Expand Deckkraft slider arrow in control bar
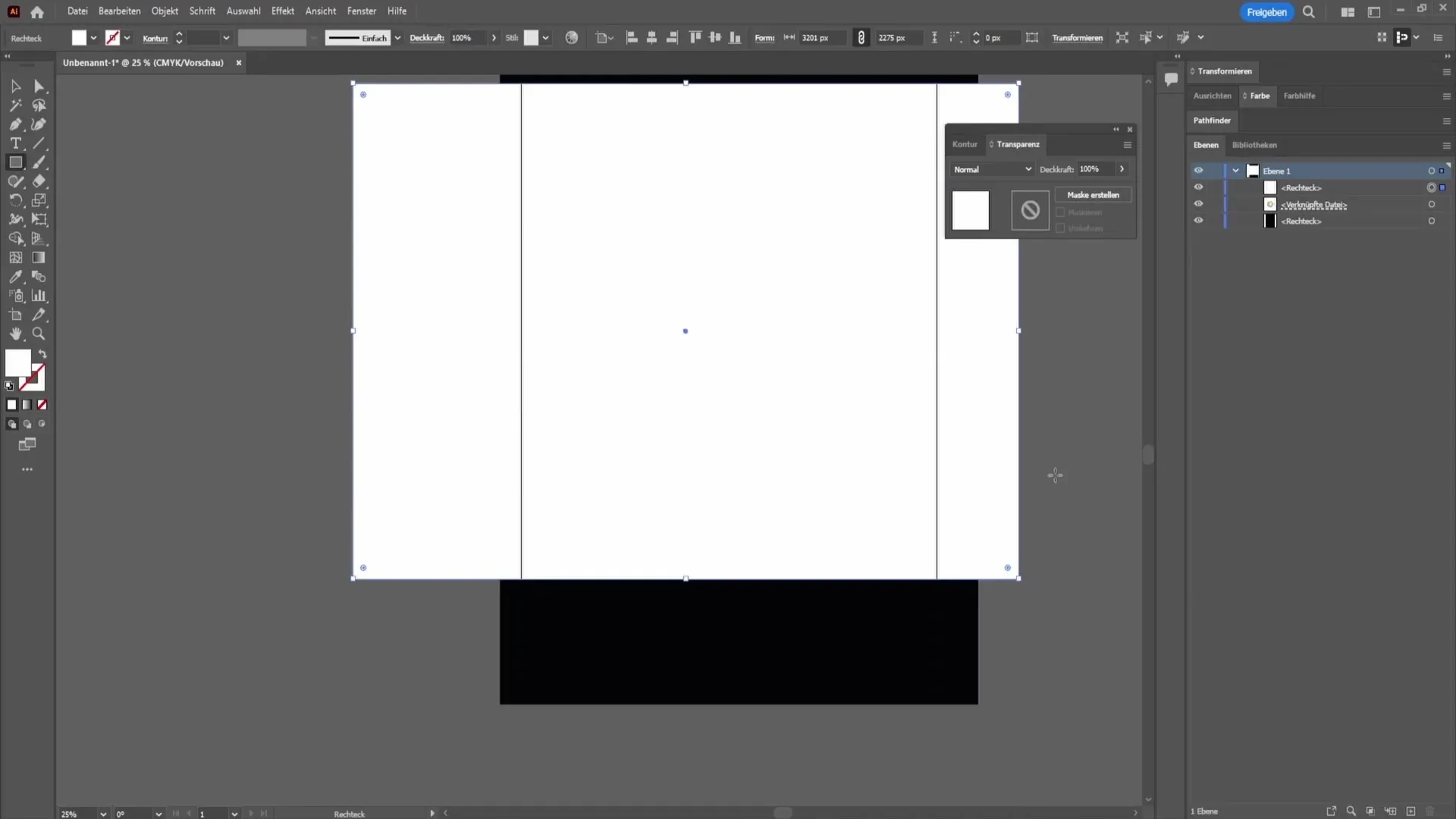Screen dimensions: 1456x819 coord(494,38)
